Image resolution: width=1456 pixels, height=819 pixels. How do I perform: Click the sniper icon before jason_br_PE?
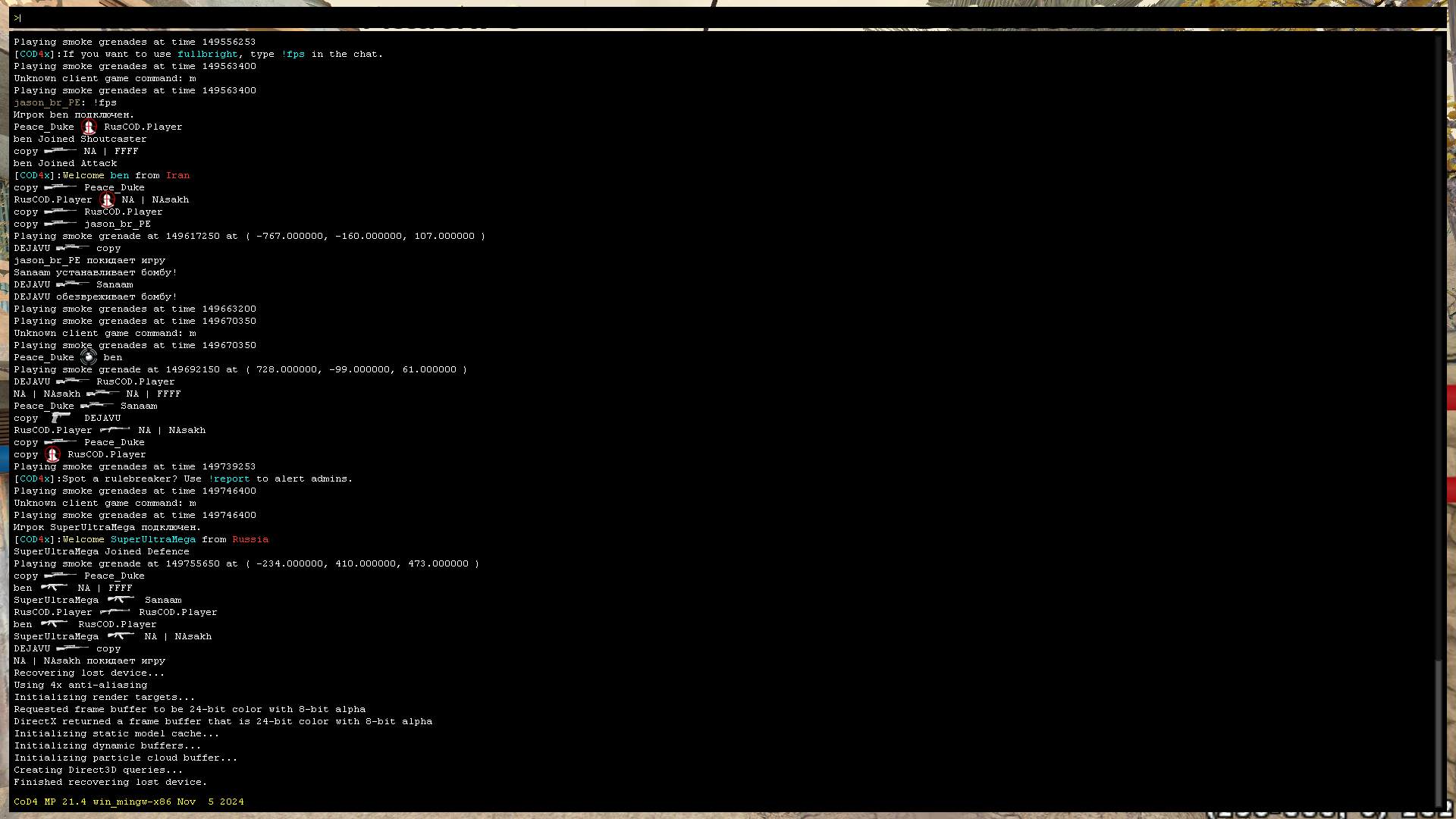click(x=61, y=223)
